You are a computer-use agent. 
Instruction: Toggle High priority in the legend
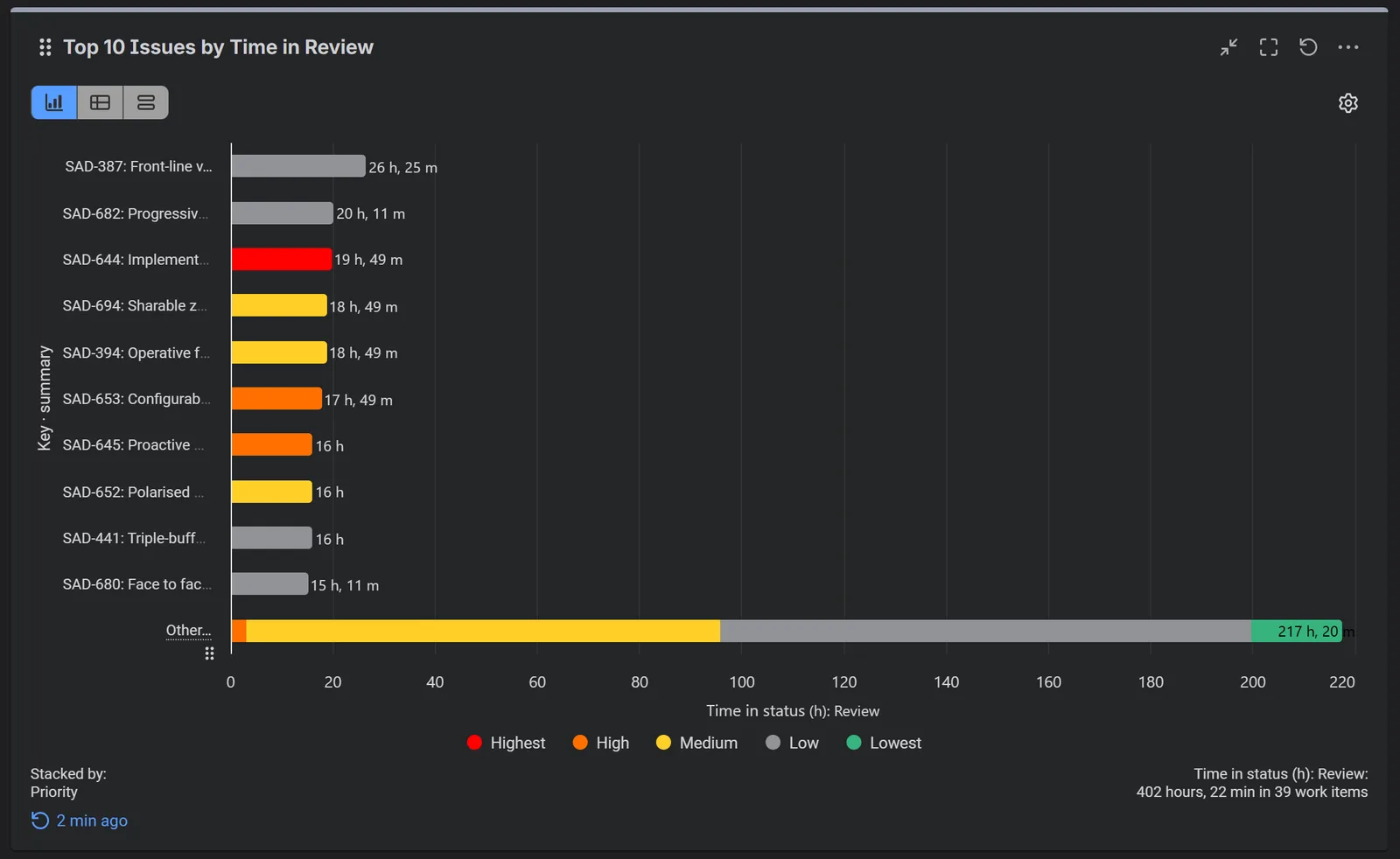tap(600, 743)
